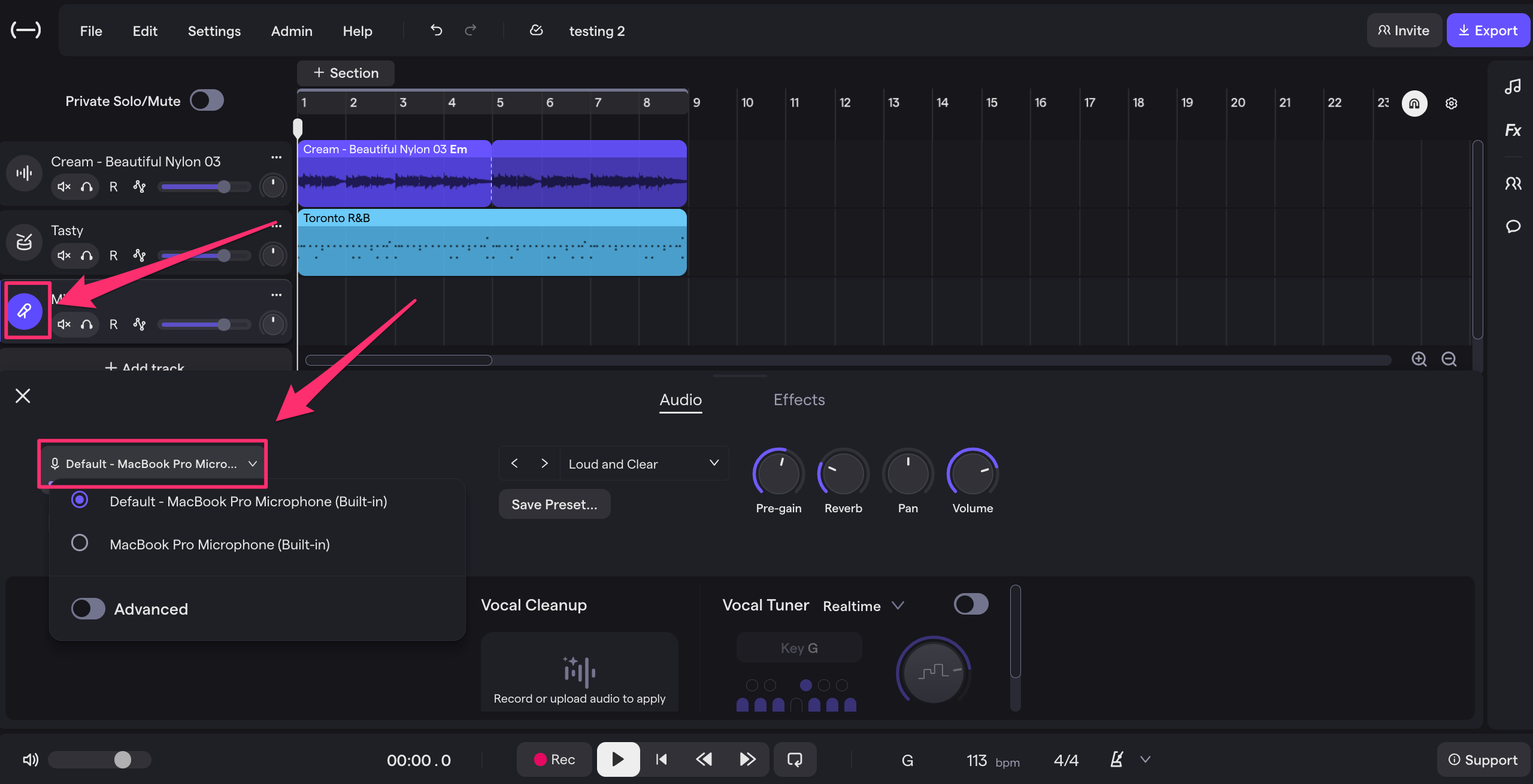Open mic track three-dots menu
This screenshot has width=1533, height=784.
point(276,294)
